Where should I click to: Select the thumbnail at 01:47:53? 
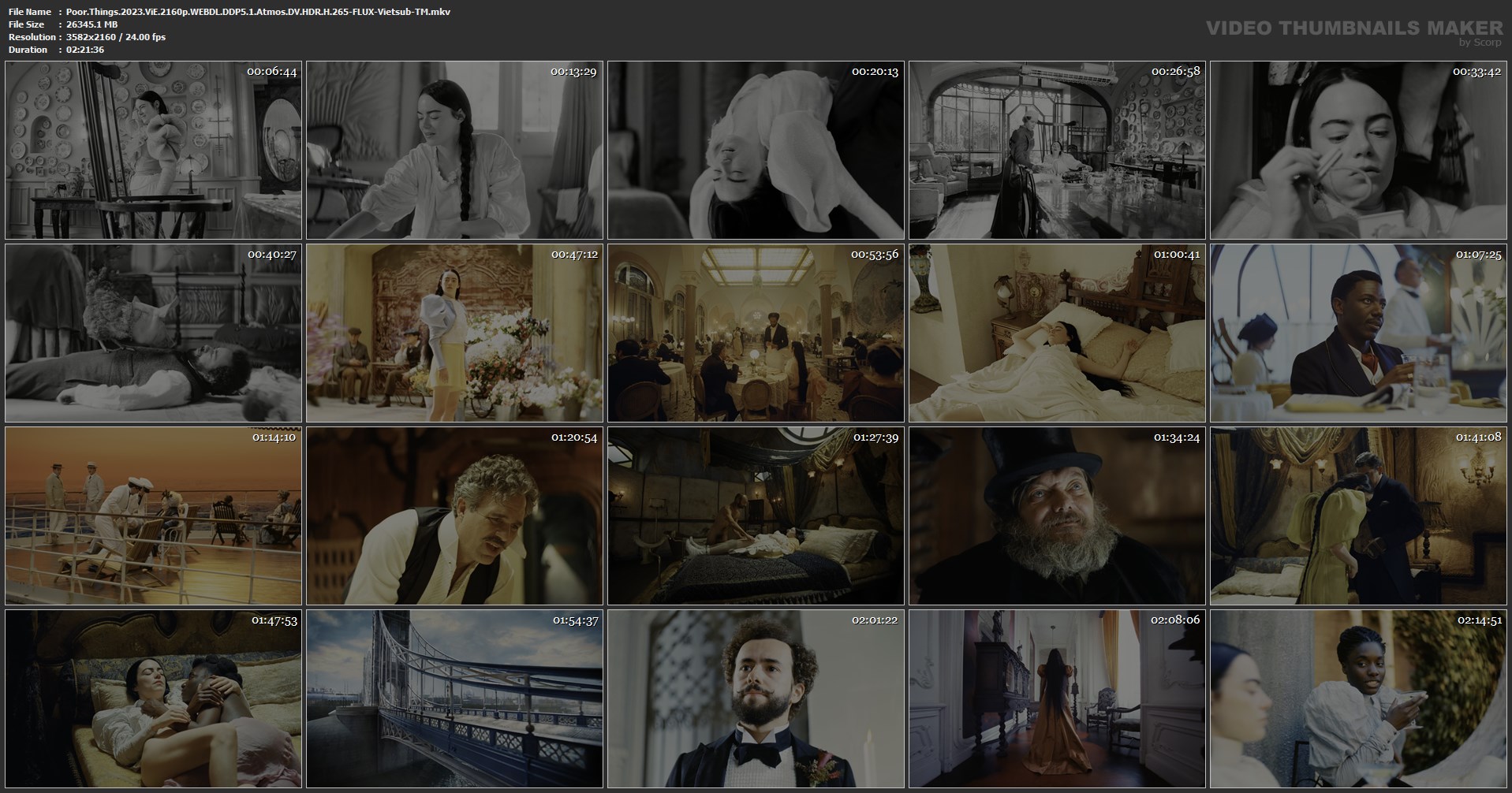click(x=154, y=698)
